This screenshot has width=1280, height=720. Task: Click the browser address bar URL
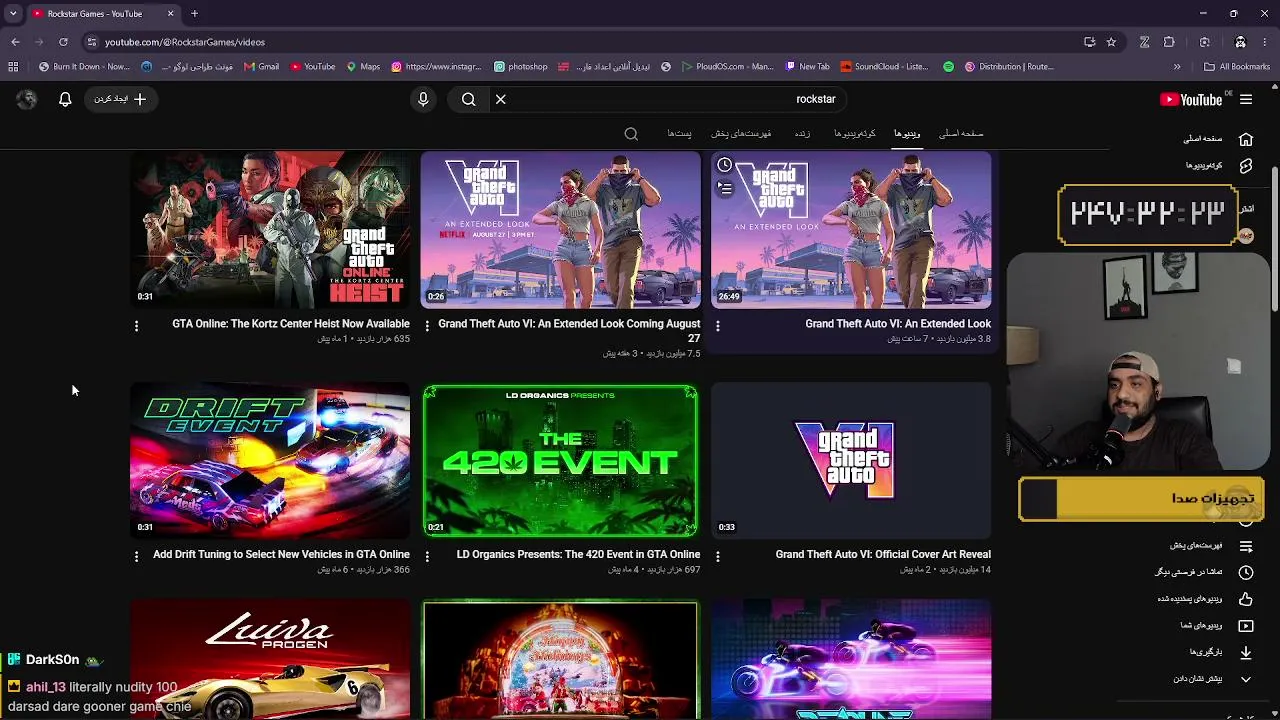185,42
